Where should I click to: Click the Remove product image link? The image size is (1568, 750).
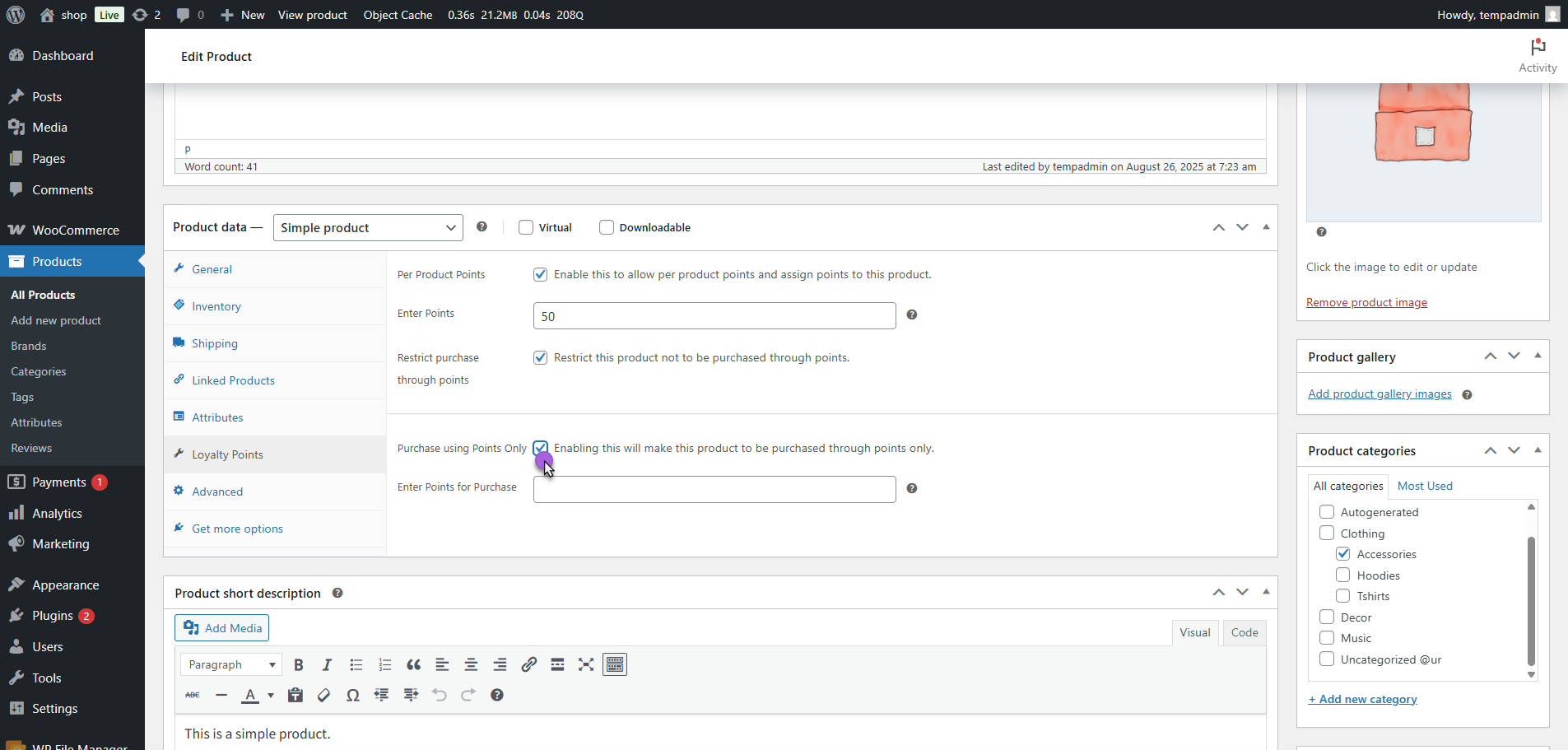click(1366, 303)
